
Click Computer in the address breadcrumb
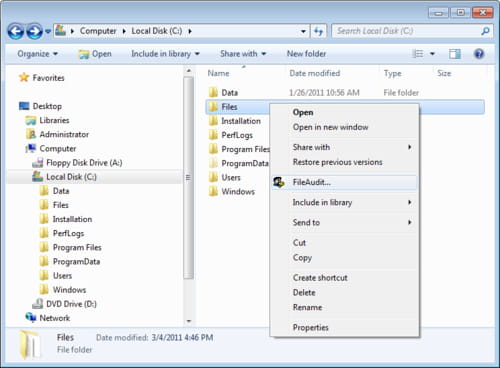click(x=98, y=31)
